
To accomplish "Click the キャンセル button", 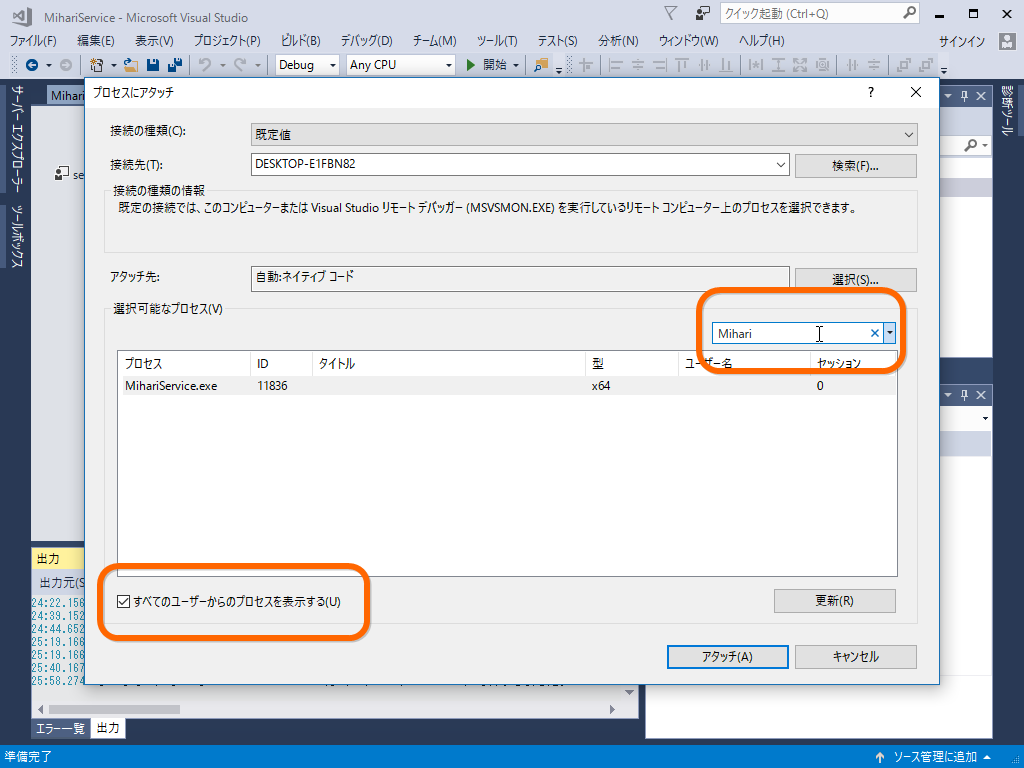I will pyautogui.click(x=856, y=657).
